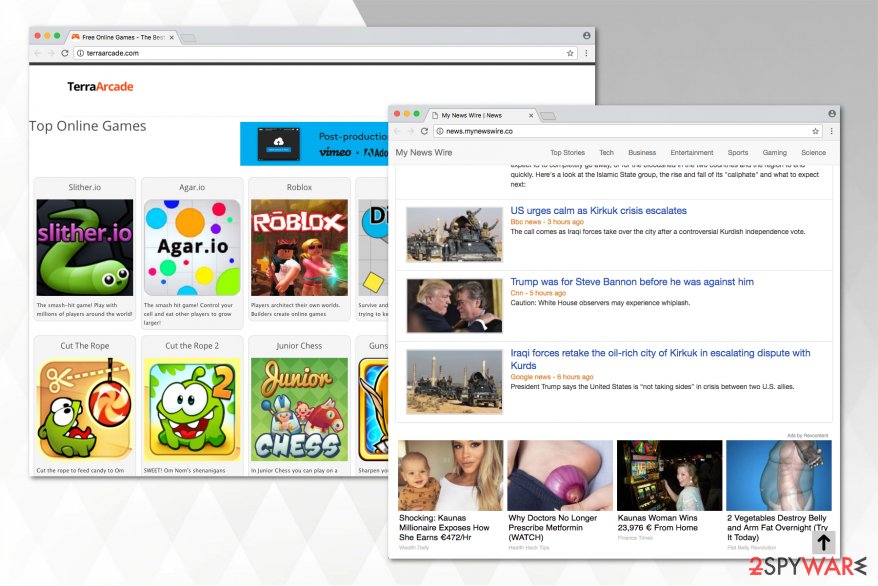Click the TerraArcade logo
878x586 pixels.
[x=100, y=87]
